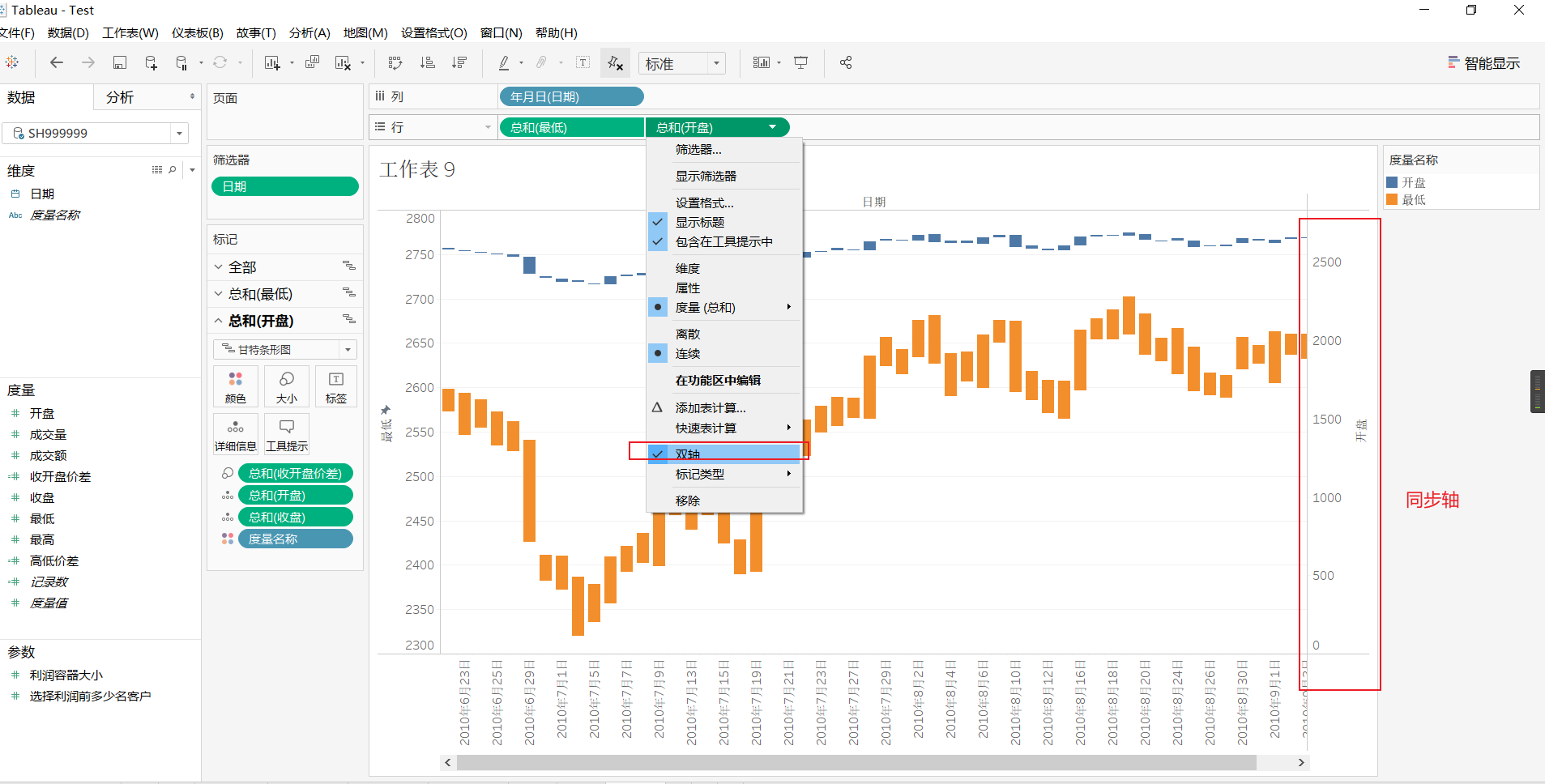The height and width of the screenshot is (784, 1545).
Task: Click the 大小 size marks button
Action: [287, 387]
